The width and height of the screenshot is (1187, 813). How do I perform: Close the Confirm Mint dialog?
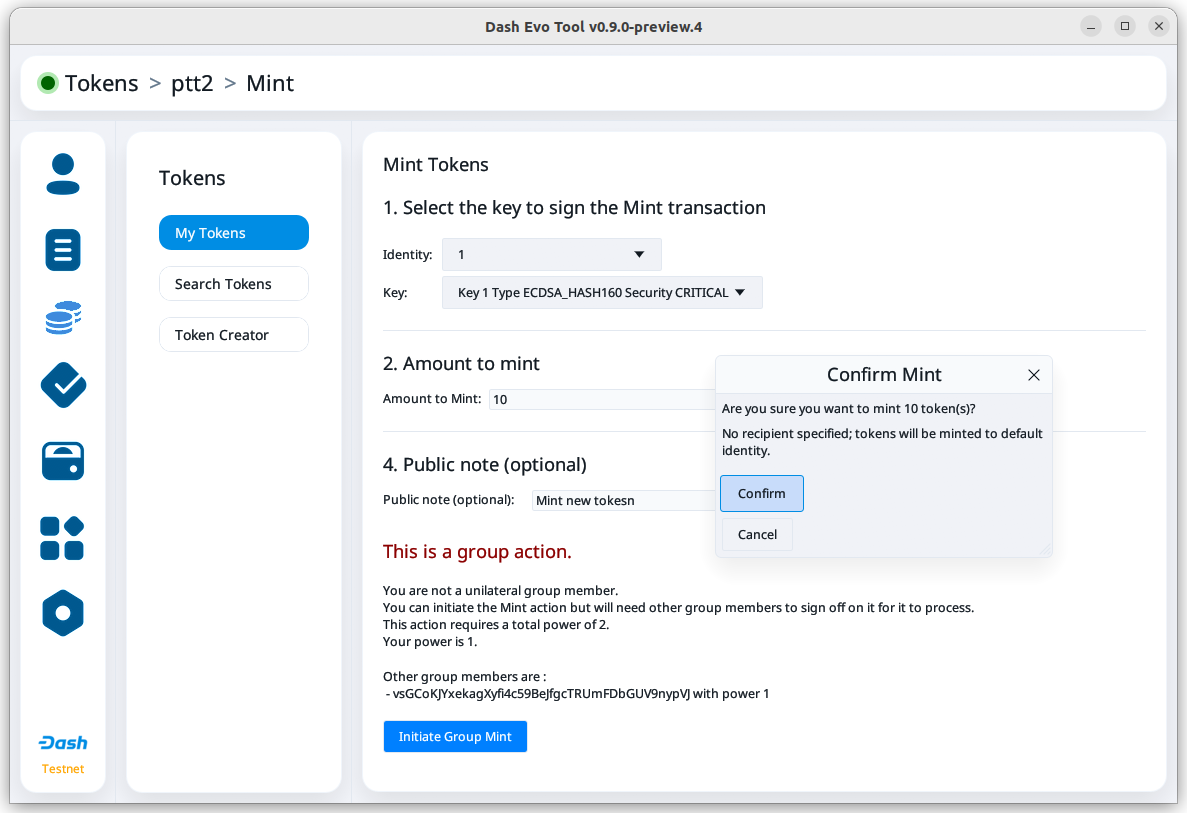click(1034, 375)
